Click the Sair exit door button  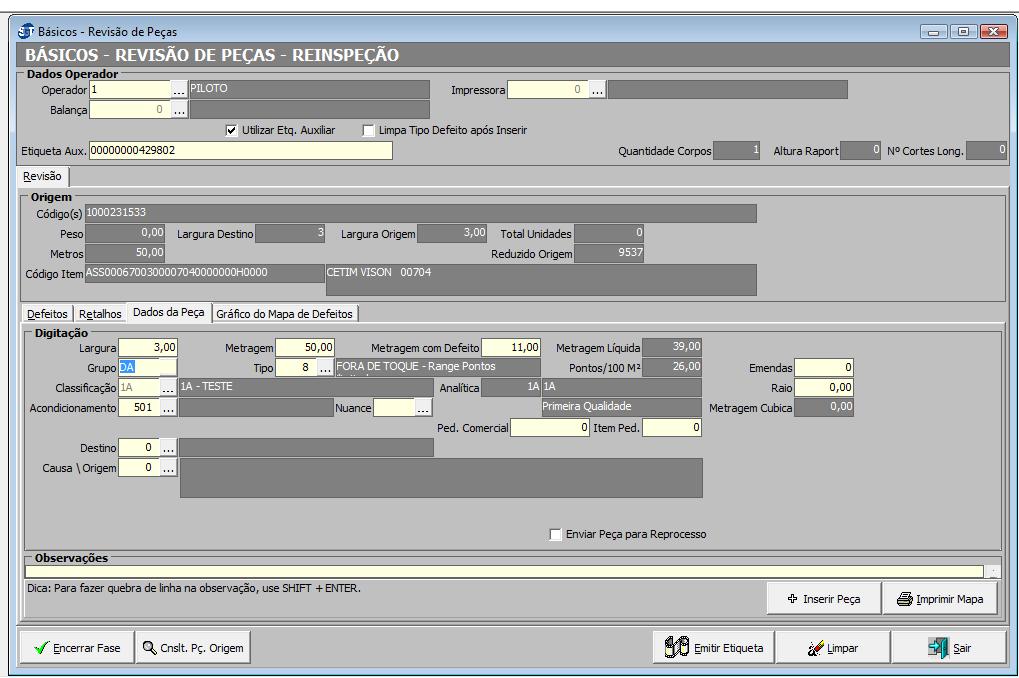(949, 648)
